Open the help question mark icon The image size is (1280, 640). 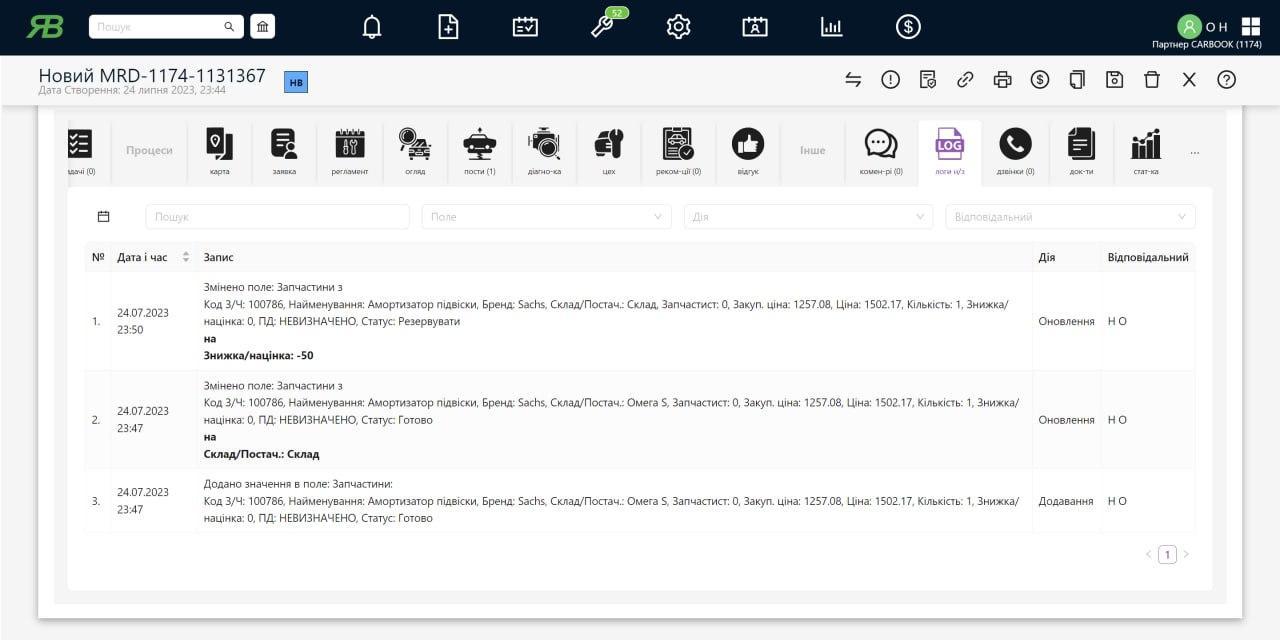click(x=1226, y=80)
